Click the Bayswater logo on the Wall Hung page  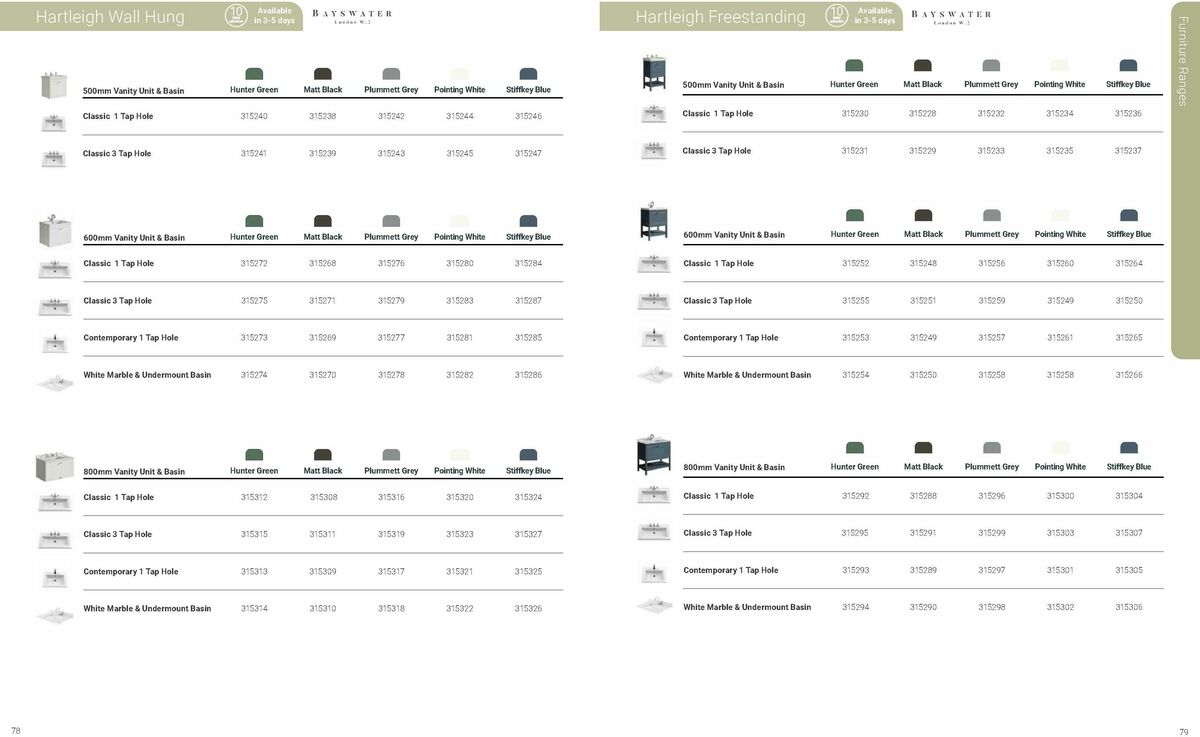(352, 16)
